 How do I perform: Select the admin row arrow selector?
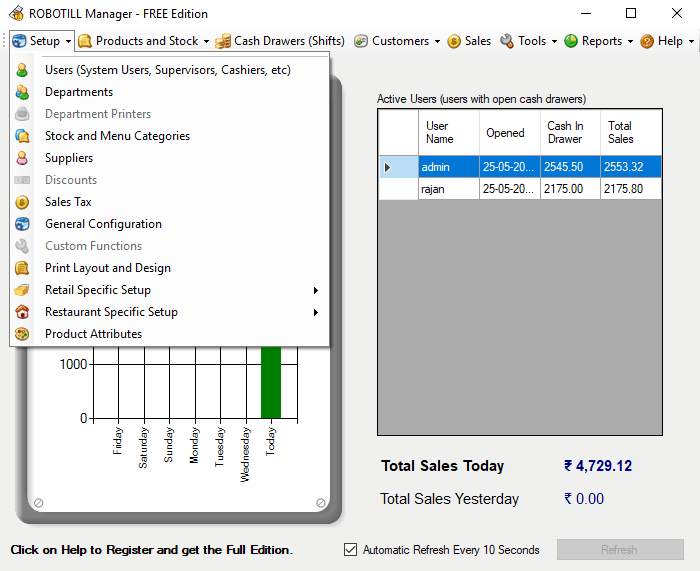[x=398, y=167]
